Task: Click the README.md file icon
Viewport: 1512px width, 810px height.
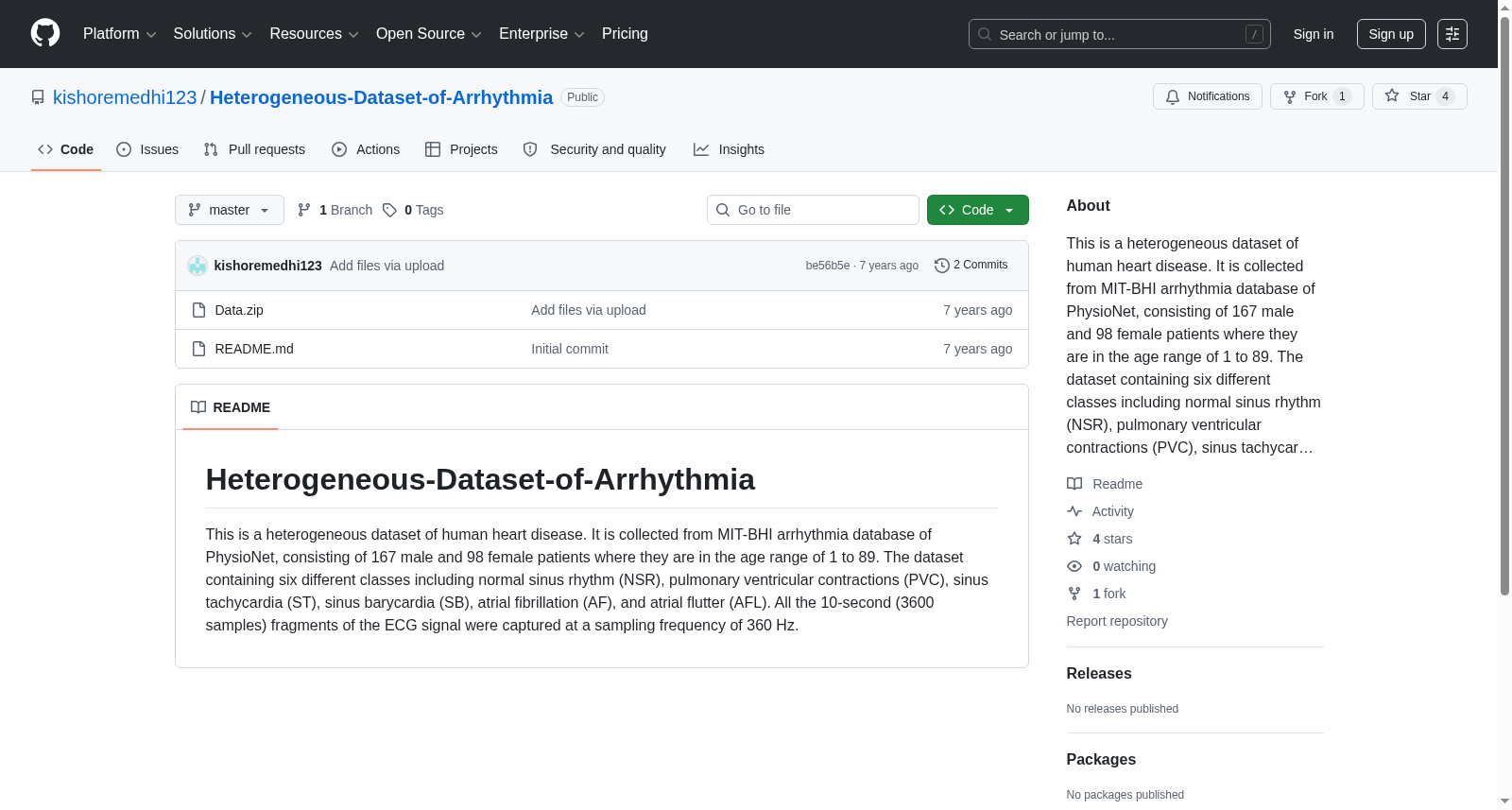Action: (198, 349)
